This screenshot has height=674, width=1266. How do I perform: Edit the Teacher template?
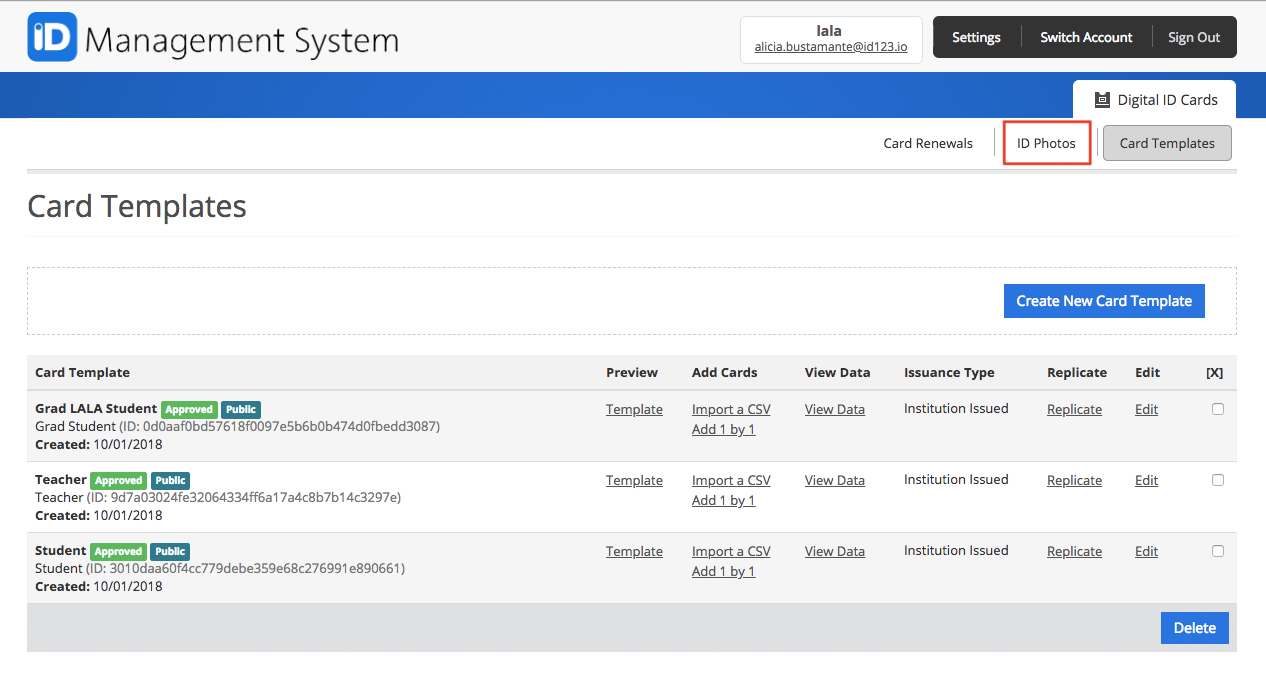coord(1146,480)
